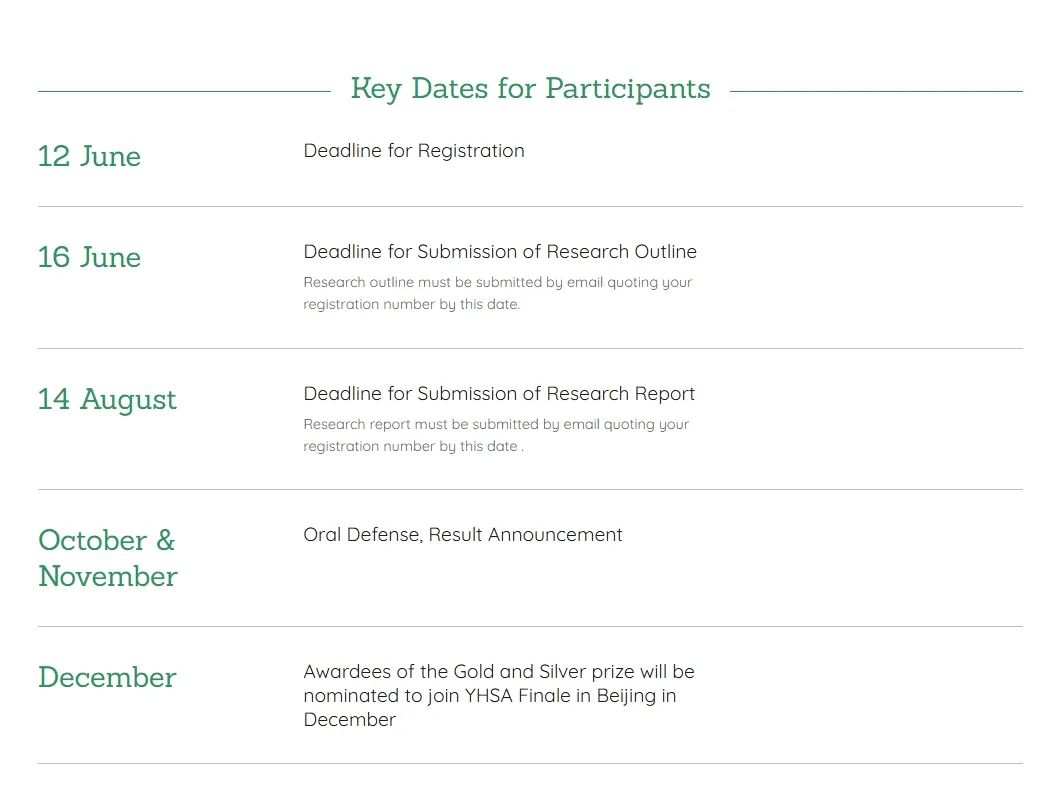Viewport: 1048px width, 808px height.
Task: Click the divider line below 12 June row
Action: [530, 207]
